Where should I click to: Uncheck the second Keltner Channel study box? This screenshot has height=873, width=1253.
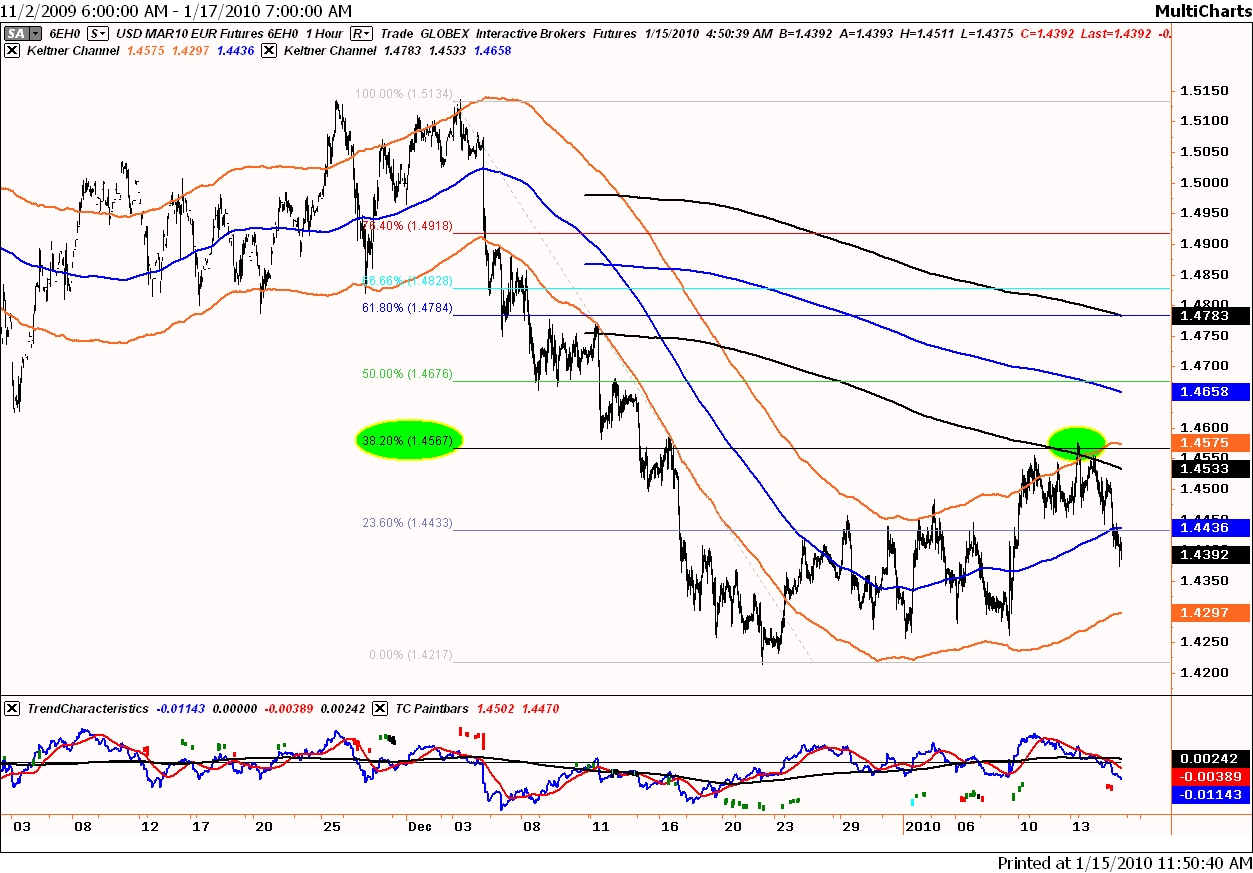[268, 49]
